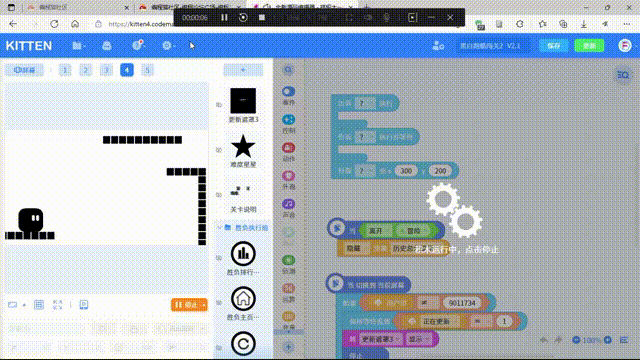Click the stage recording play icon
The image size is (640, 360).
tap(84, 304)
